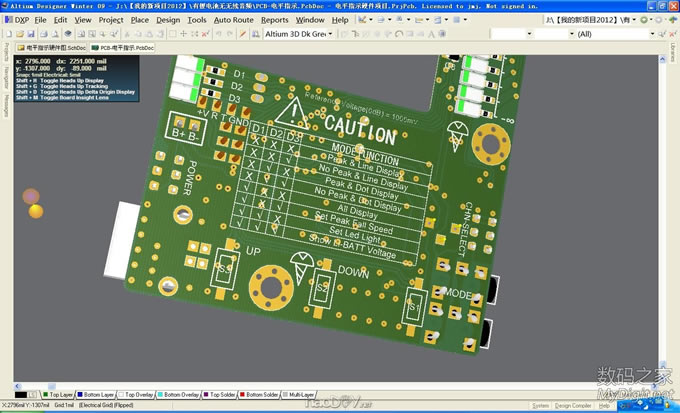Select the Bottom Layer tab
Image resolution: width=680 pixels, height=413 pixels.
tap(99, 395)
